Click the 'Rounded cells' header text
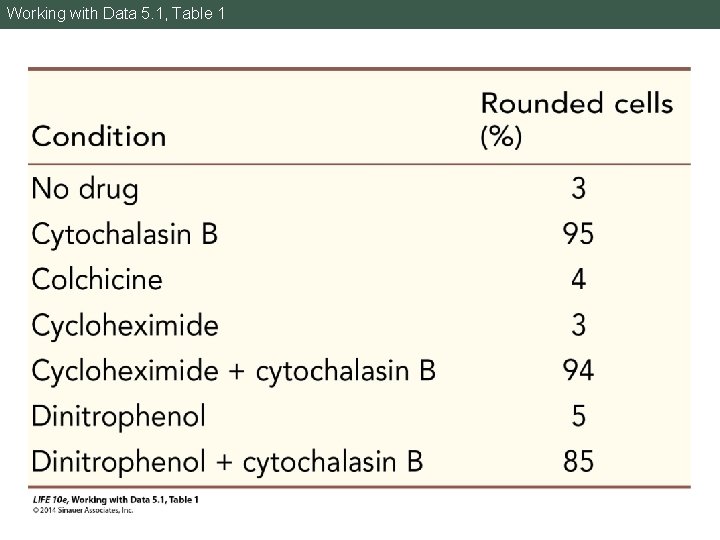This screenshot has width=720, height=540. click(x=577, y=103)
